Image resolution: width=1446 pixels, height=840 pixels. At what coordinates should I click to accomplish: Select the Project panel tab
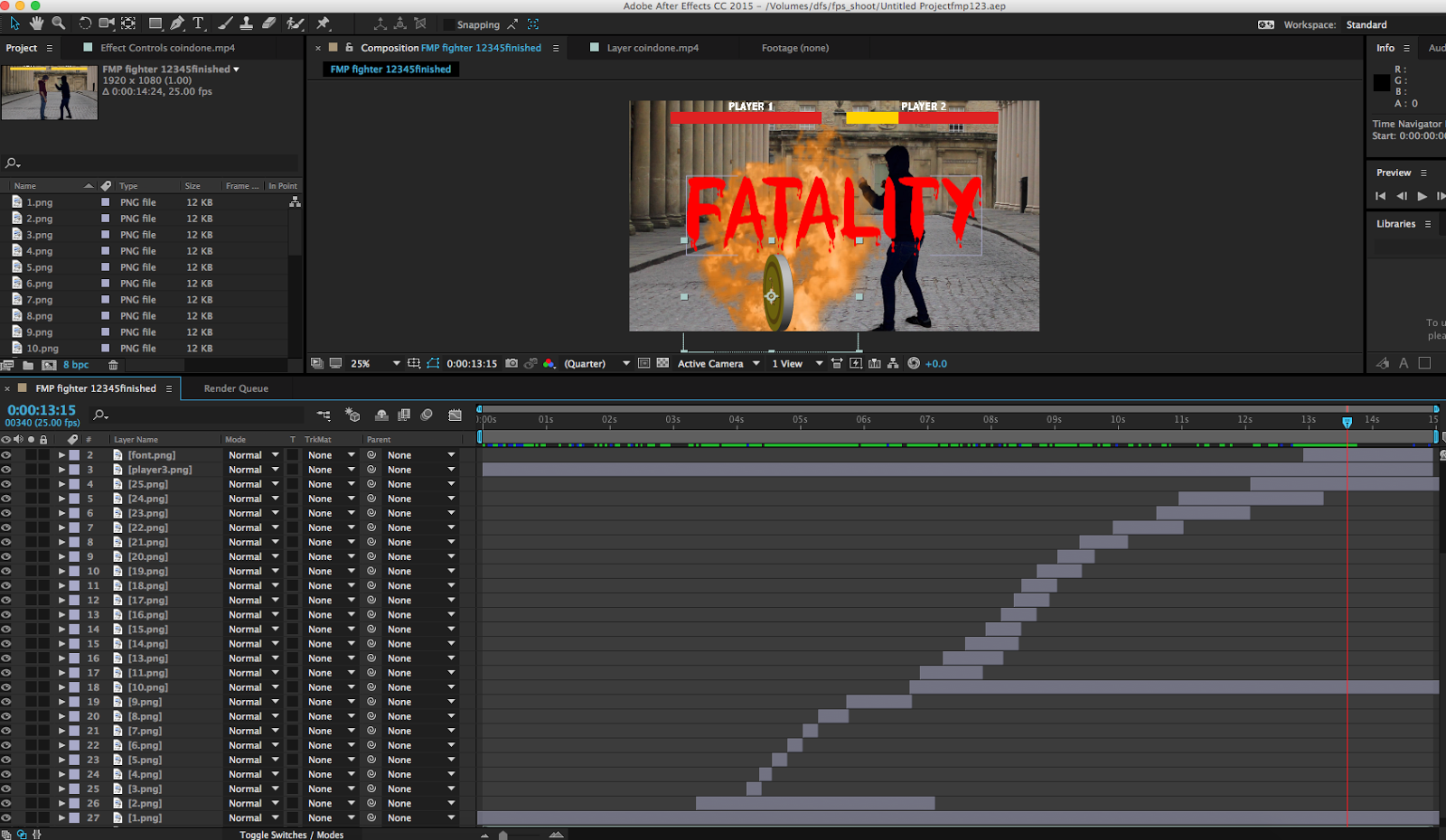pyautogui.click(x=22, y=48)
